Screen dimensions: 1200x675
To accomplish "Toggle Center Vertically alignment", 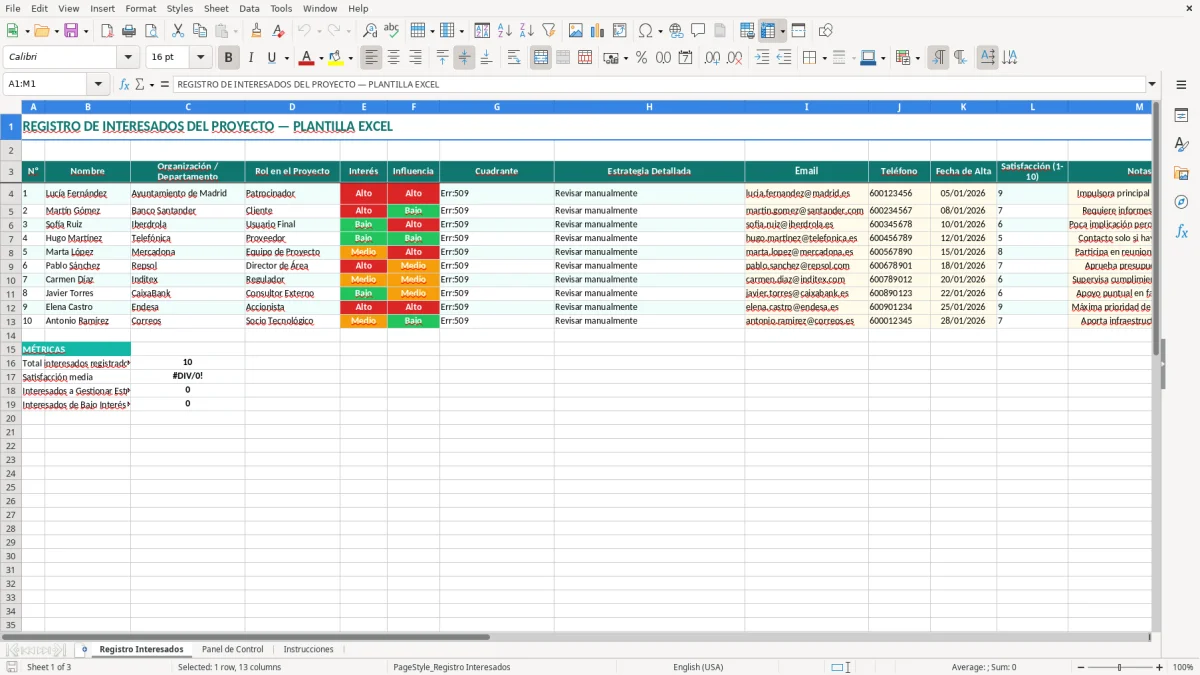I will click(x=464, y=58).
